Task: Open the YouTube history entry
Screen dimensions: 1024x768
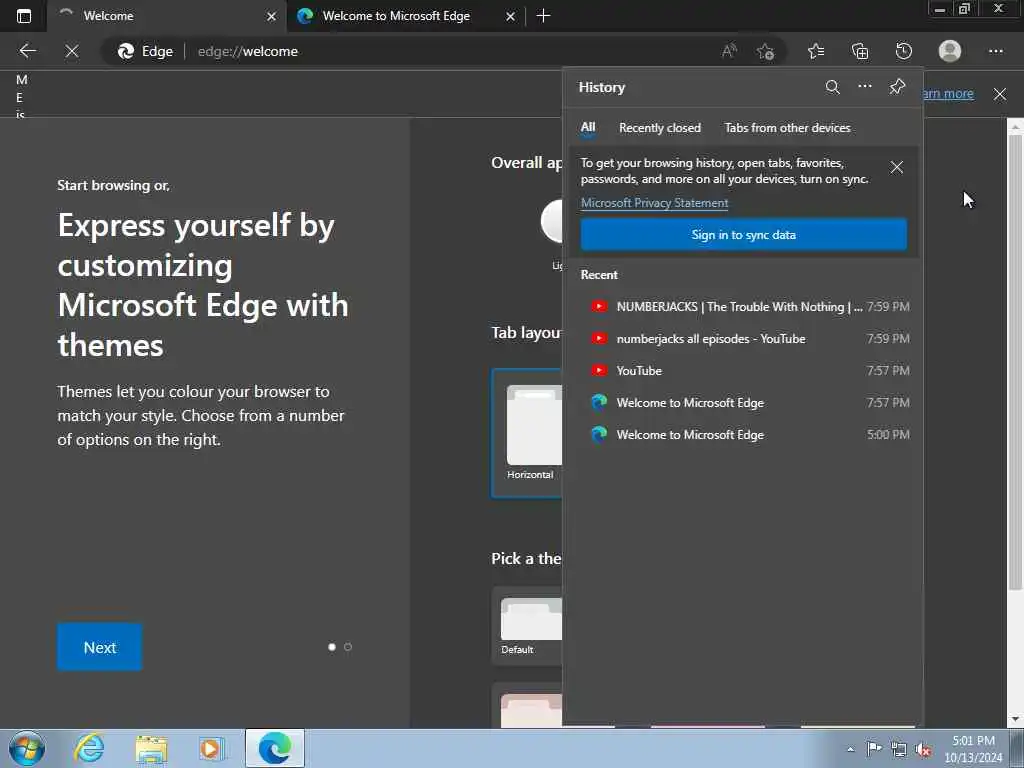Action: 743,370
